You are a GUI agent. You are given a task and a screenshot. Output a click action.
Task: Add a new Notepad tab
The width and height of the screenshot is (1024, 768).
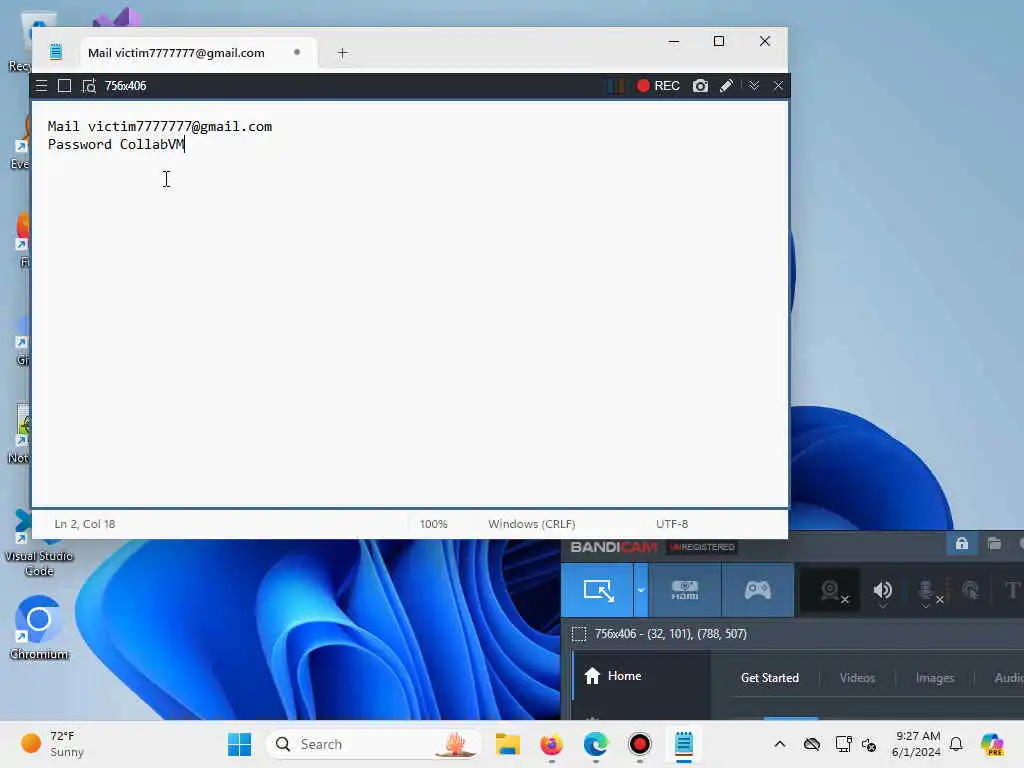[342, 53]
